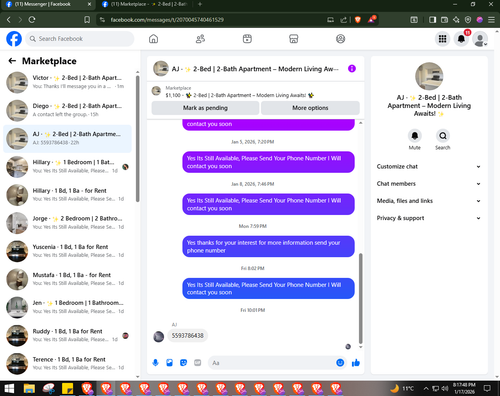Image resolution: width=500 pixels, height=396 pixels.
Task: Click the back arrow beside Marketplace
Action: click(12, 61)
